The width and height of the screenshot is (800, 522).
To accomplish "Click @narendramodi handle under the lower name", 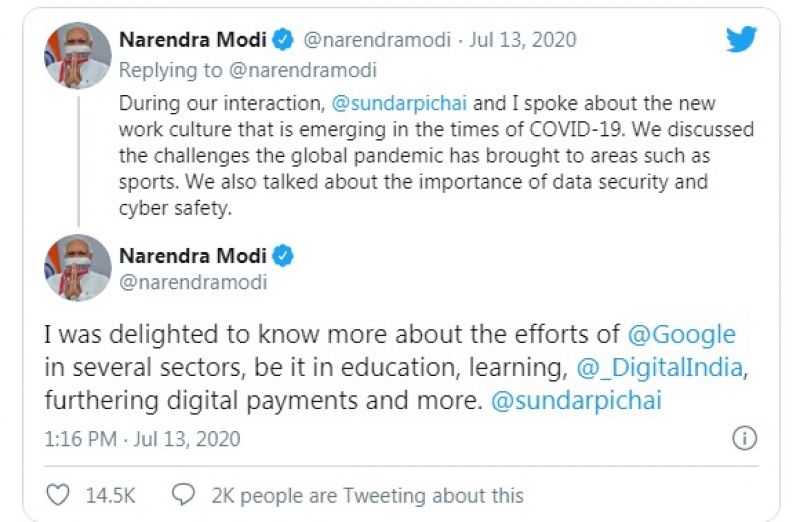I will click(x=192, y=283).
